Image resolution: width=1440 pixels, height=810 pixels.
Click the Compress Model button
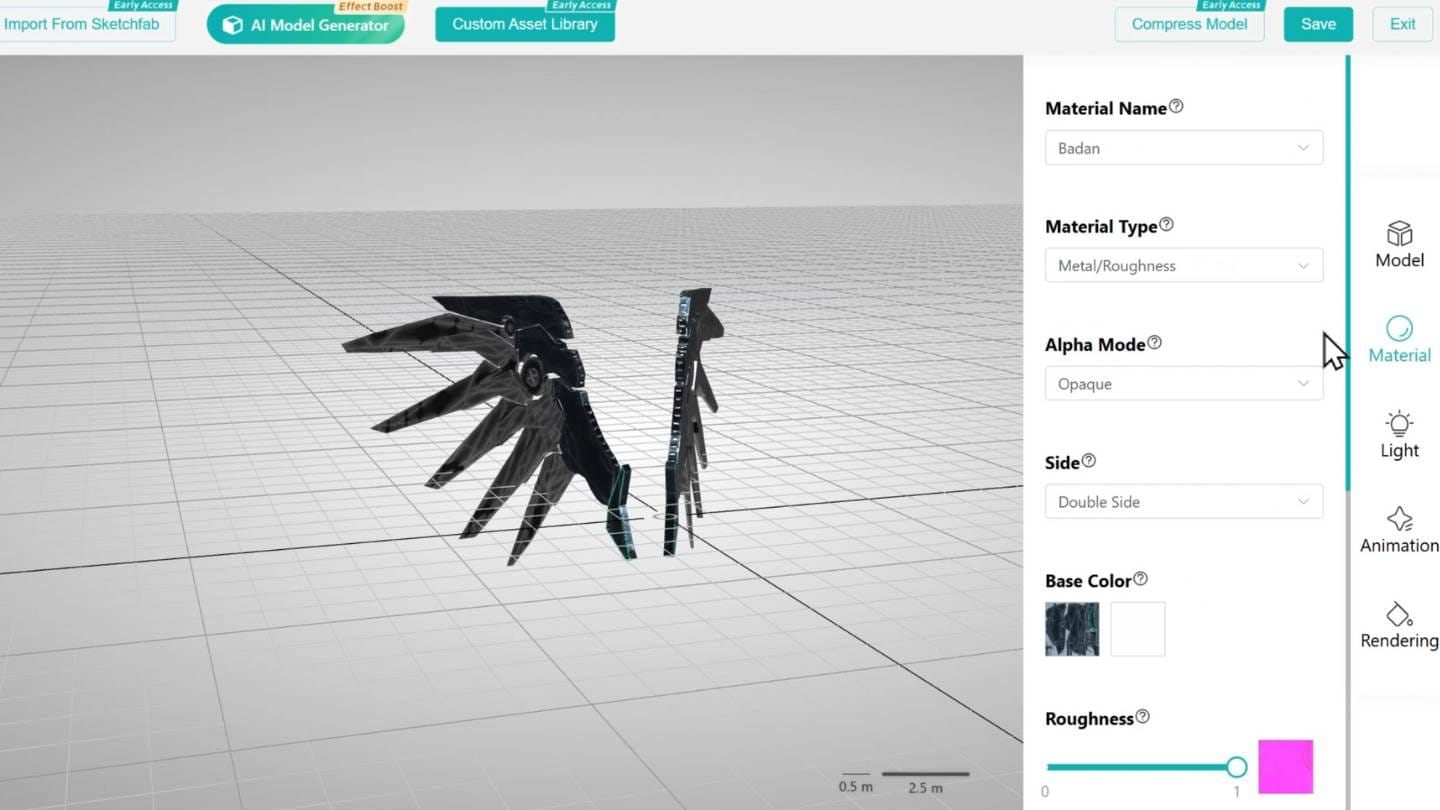(x=1189, y=24)
